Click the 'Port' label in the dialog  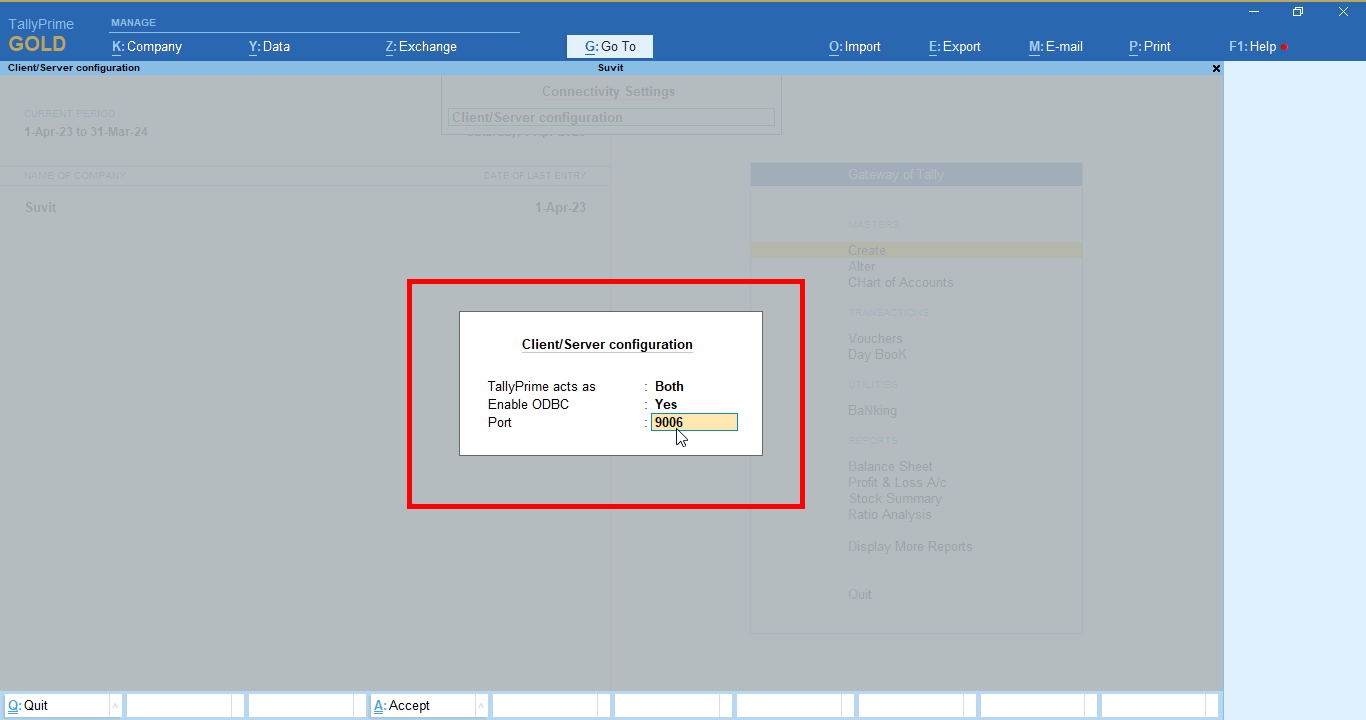coord(500,422)
